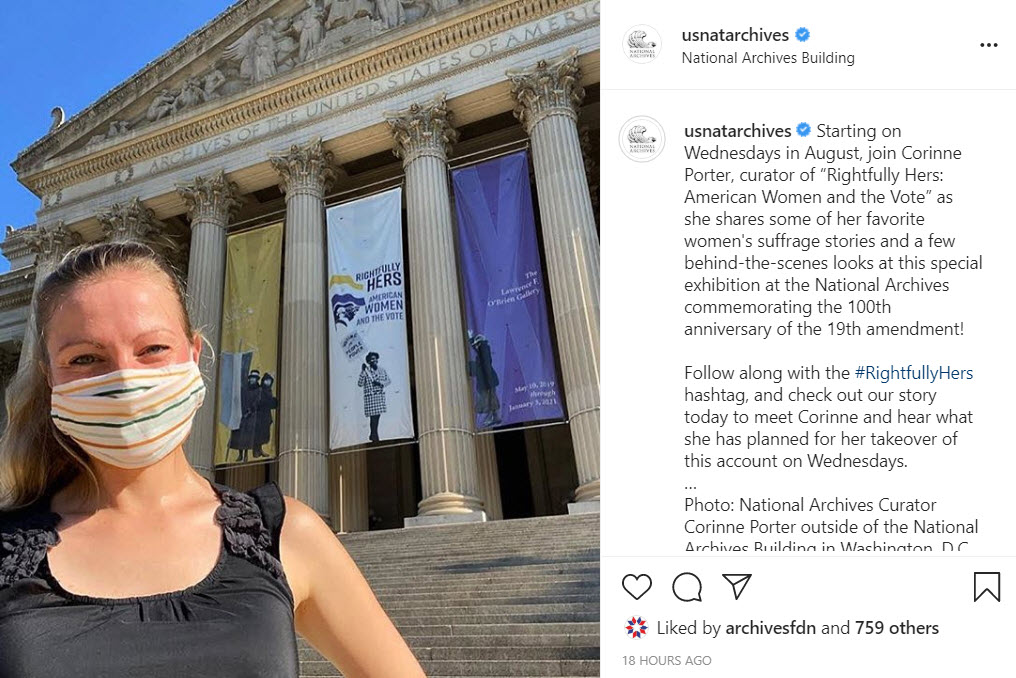
Task: View the 759 others who liked
Action: pyautogui.click(x=897, y=627)
